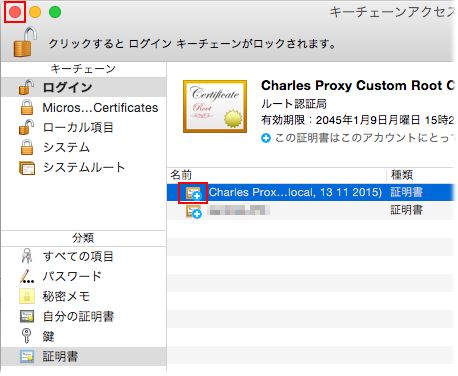
Task: Click the クリックすると ログイン キーチェーンがロックされます message
Action: [x=192, y=44]
